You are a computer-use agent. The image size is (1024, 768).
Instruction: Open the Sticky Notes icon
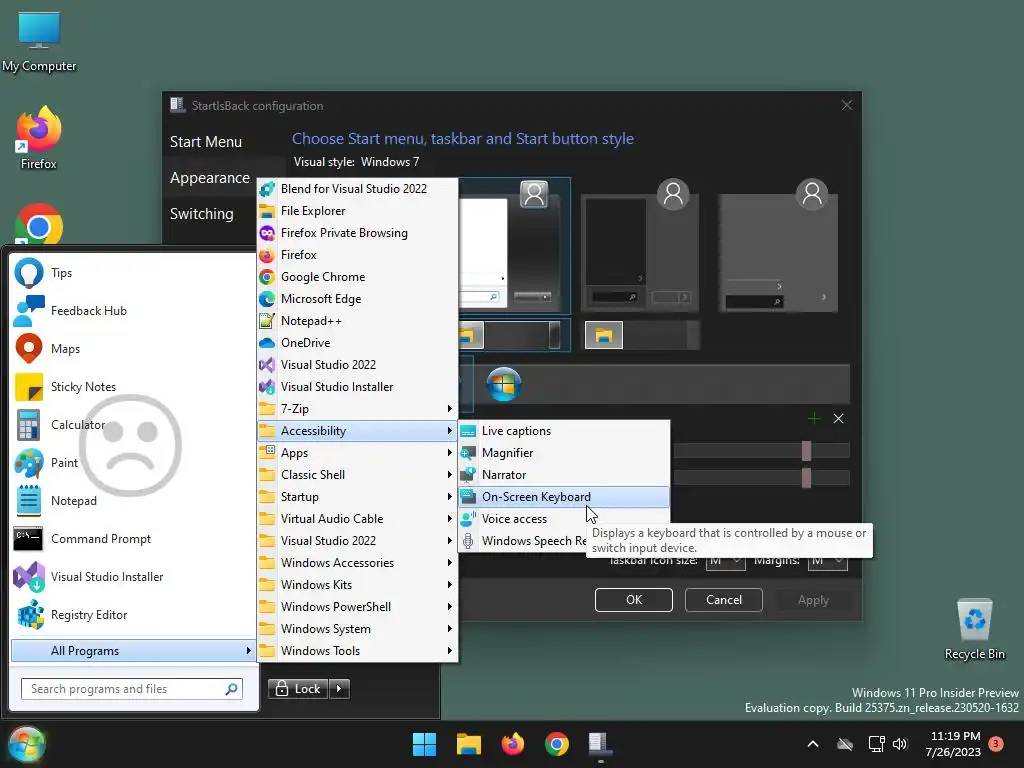29,387
